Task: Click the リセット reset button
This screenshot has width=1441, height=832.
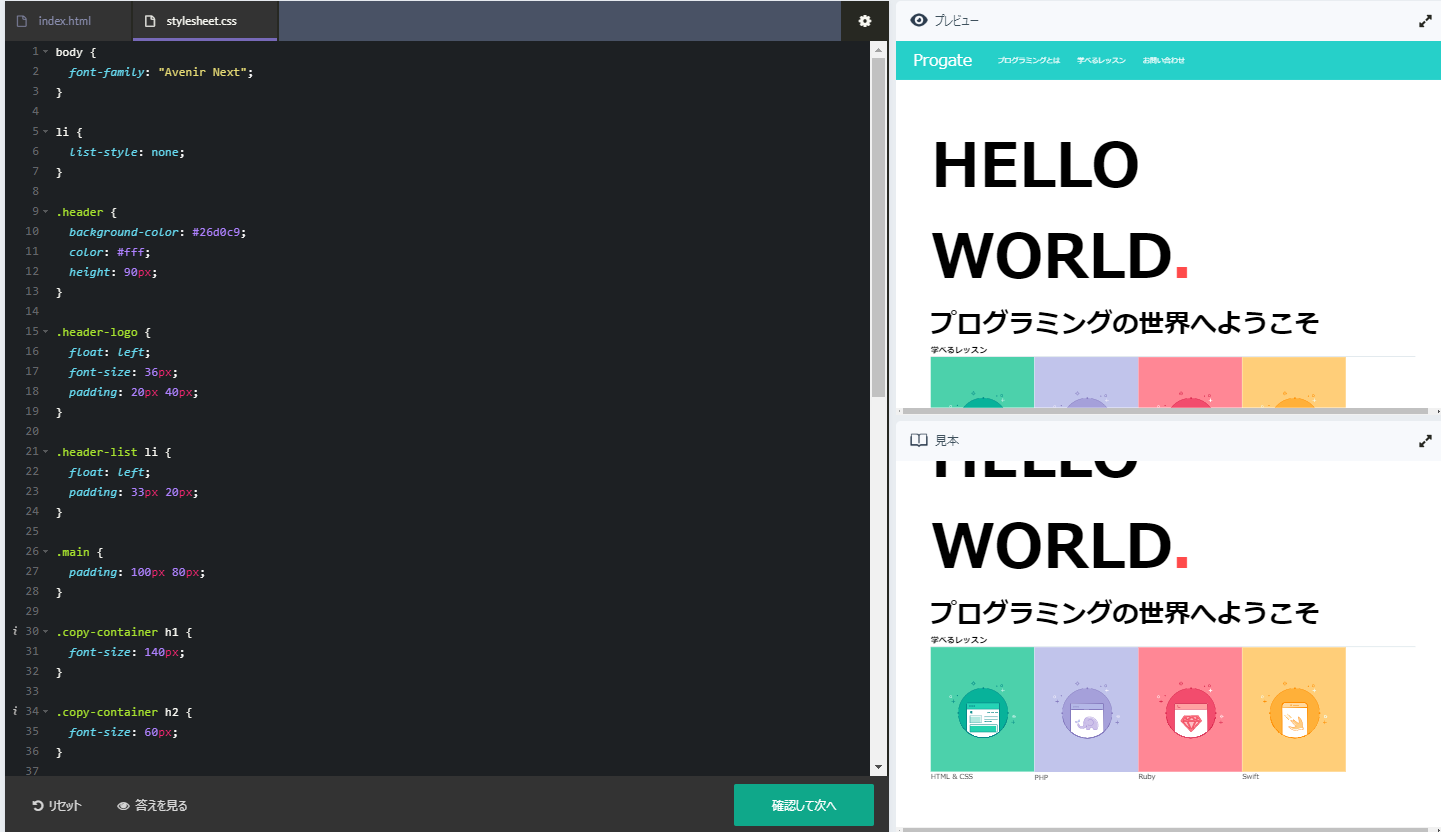Action: tap(57, 805)
